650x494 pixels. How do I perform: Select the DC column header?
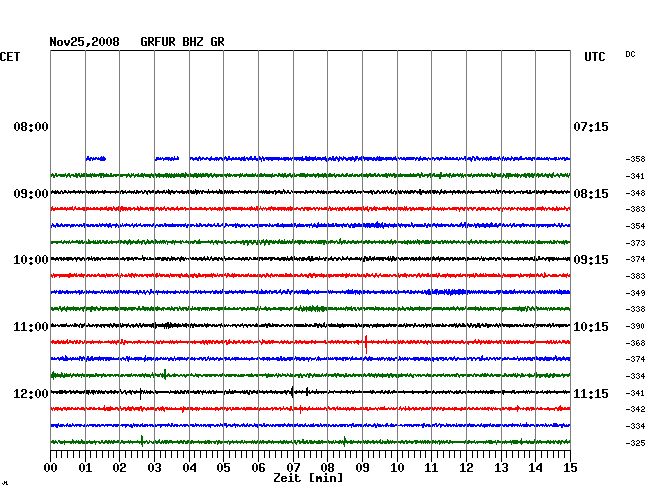(x=630, y=54)
